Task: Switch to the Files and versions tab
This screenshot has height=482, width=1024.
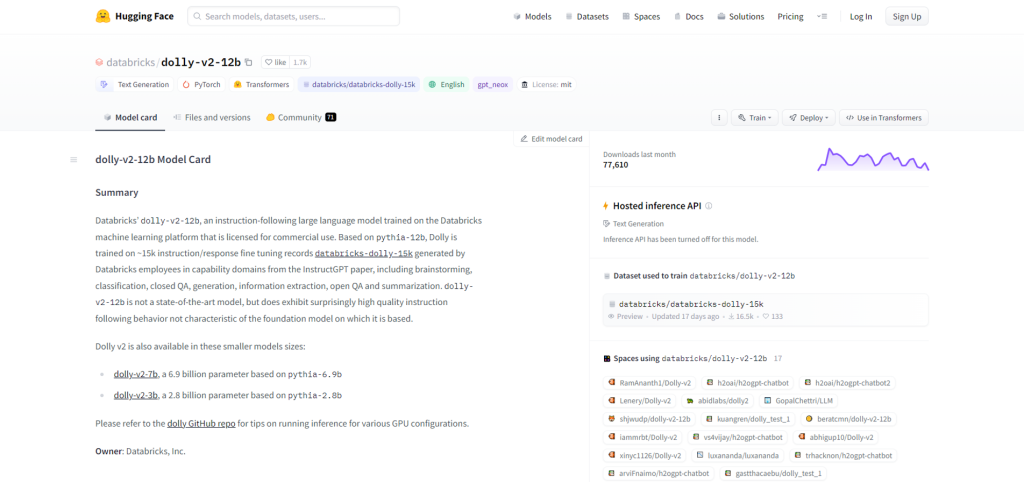Action: (211, 117)
